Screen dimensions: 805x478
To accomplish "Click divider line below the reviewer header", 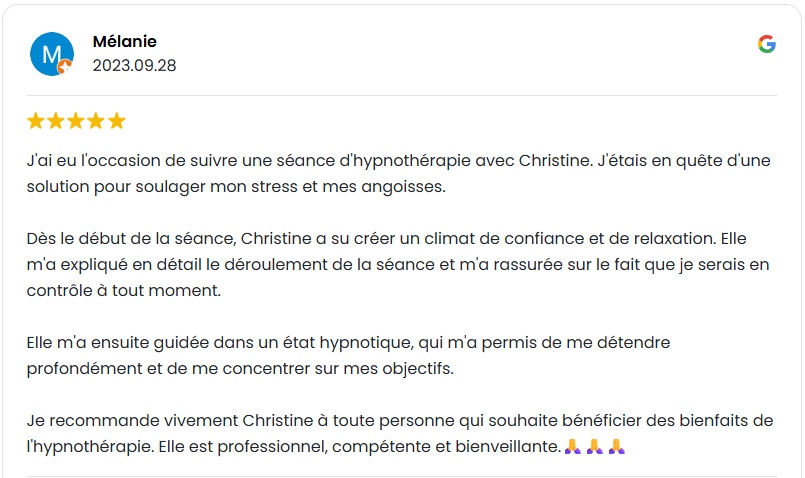I will click(400, 96).
